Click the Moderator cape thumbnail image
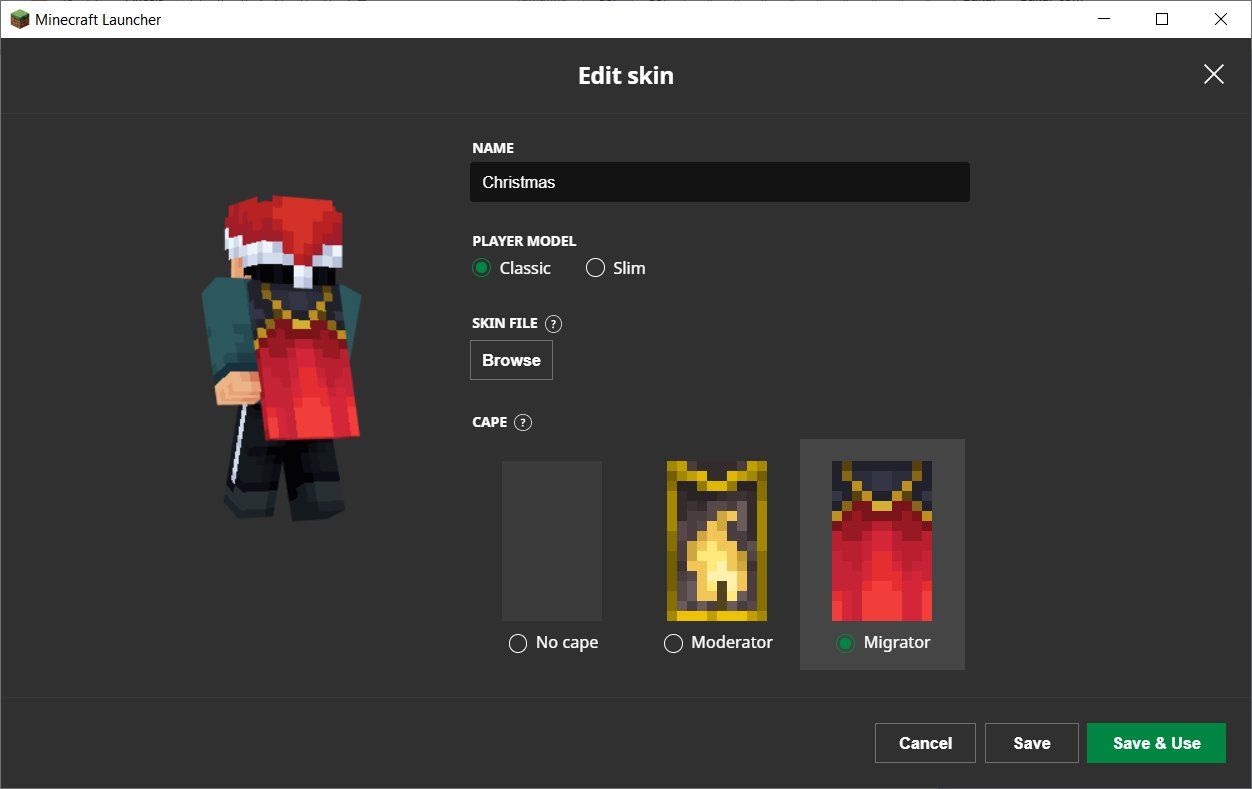This screenshot has width=1252, height=789. coord(717,541)
